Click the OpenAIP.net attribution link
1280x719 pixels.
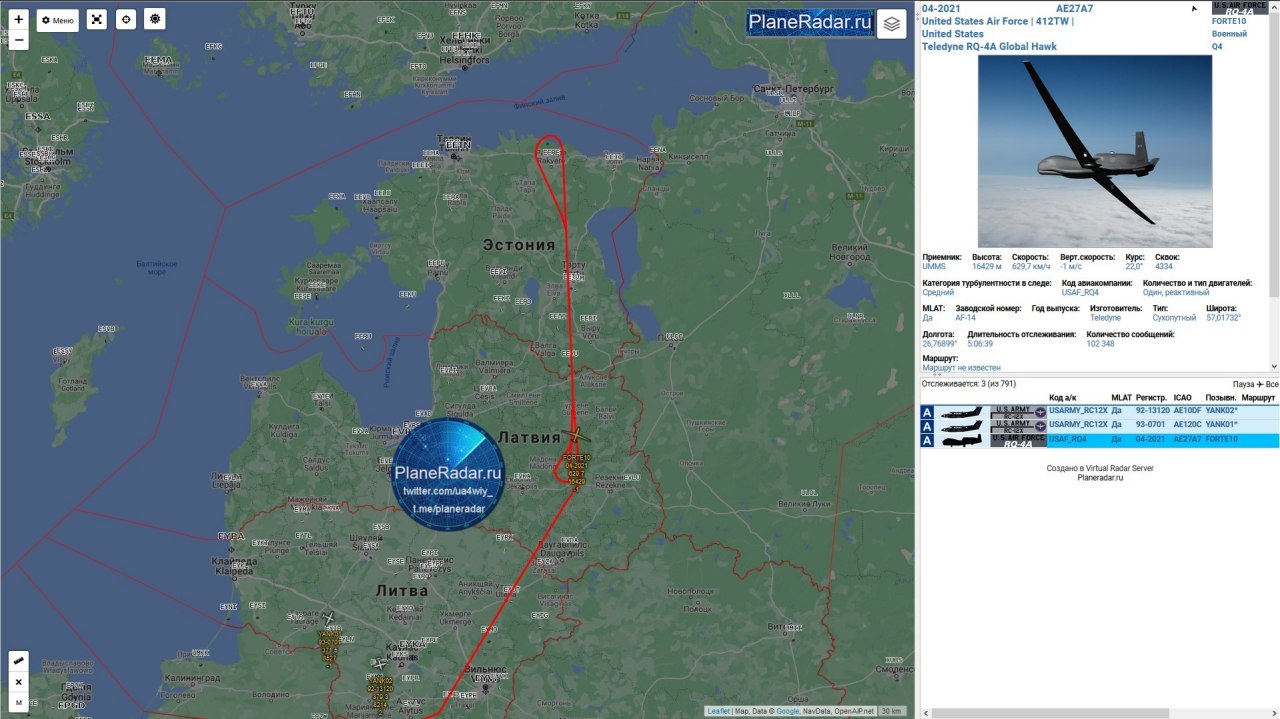point(853,711)
